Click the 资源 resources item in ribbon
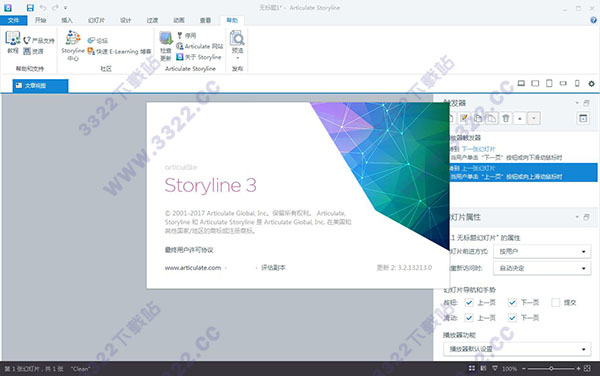This screenshot has height=376, width=600. pyautogui.click(x=33, y=51)
